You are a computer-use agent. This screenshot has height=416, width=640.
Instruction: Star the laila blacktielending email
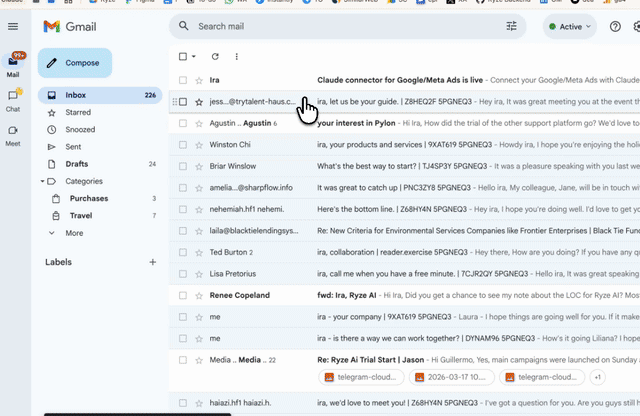199,231
